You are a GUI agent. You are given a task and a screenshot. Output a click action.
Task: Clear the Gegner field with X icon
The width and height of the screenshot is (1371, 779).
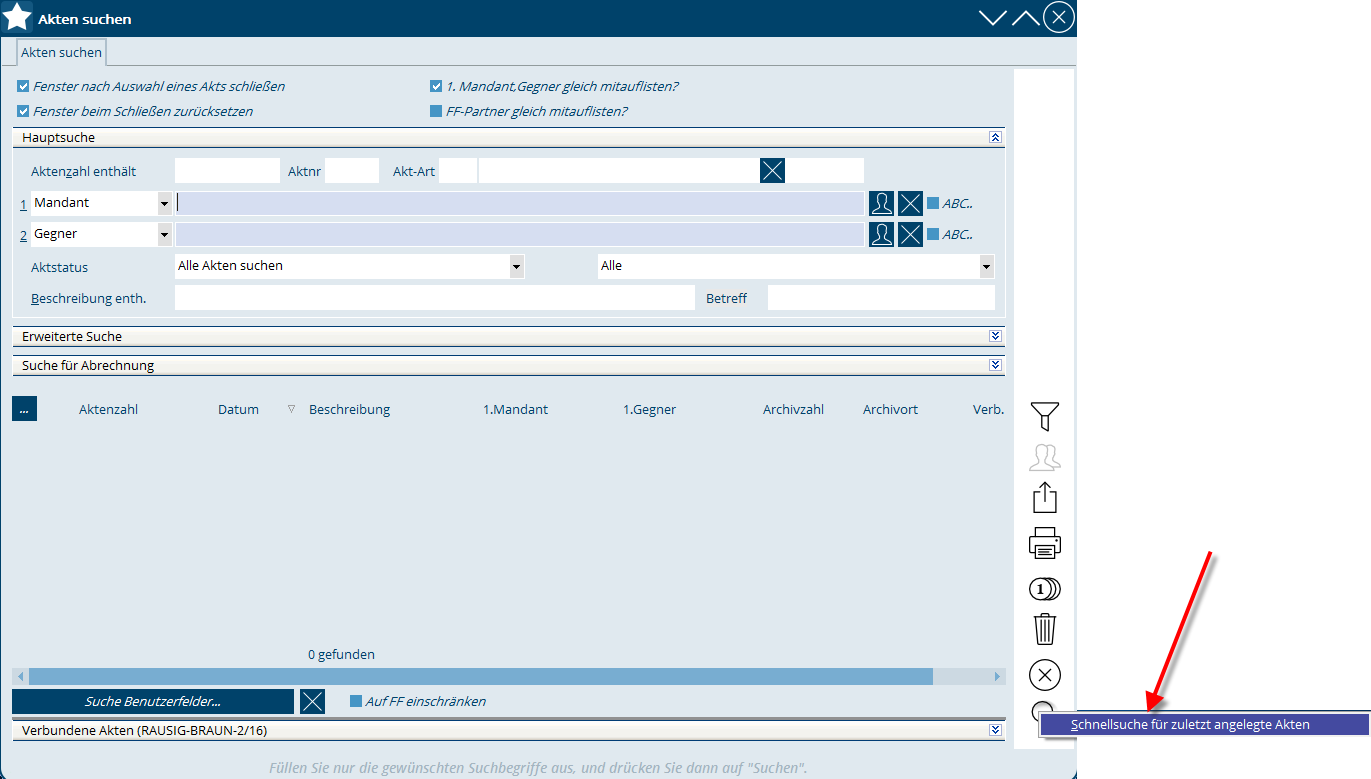point(910,234)
